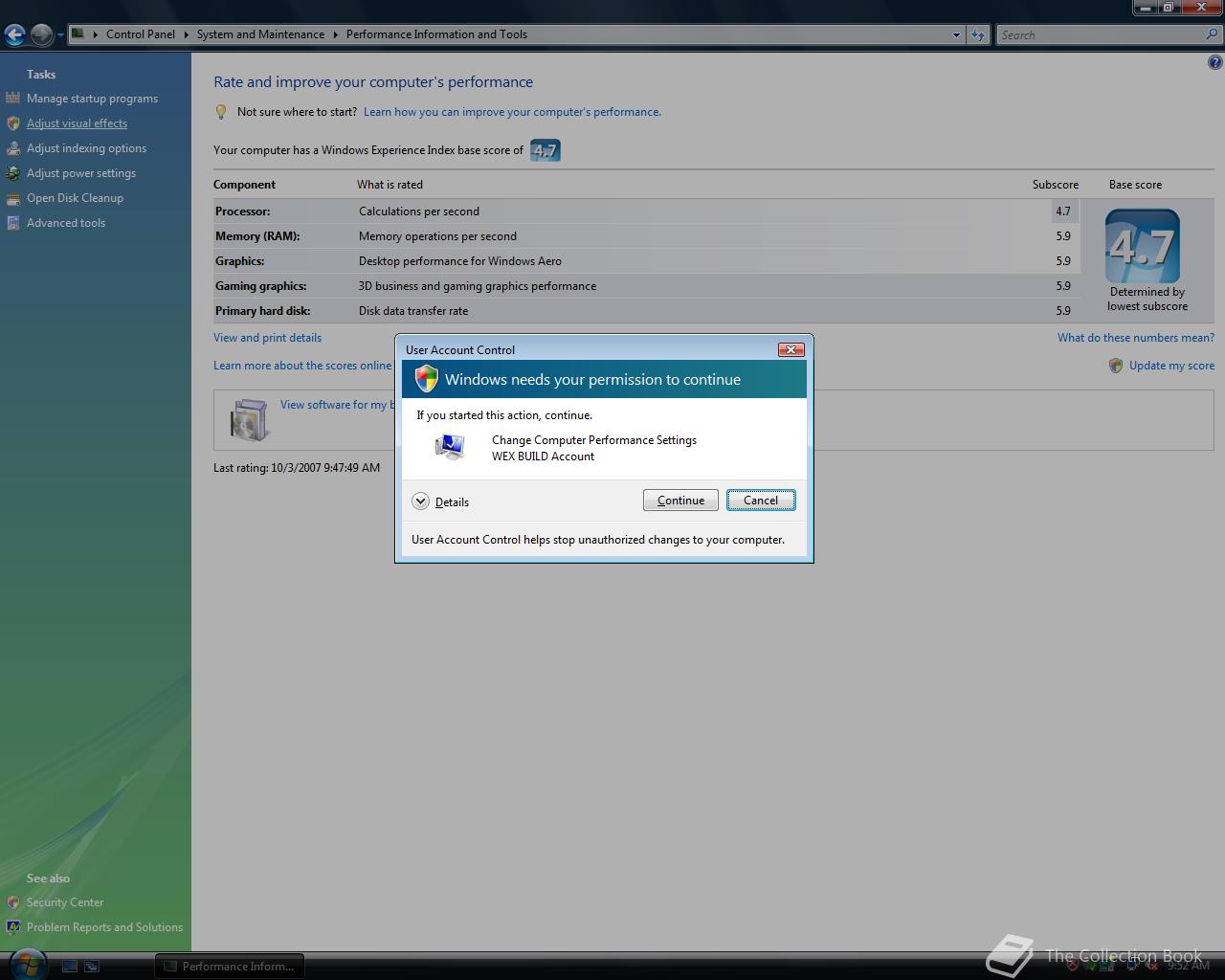Viewport: 1225px width, 980px height.
Task: Click Show Desktop quick launch icon
Action: (70, 967)
